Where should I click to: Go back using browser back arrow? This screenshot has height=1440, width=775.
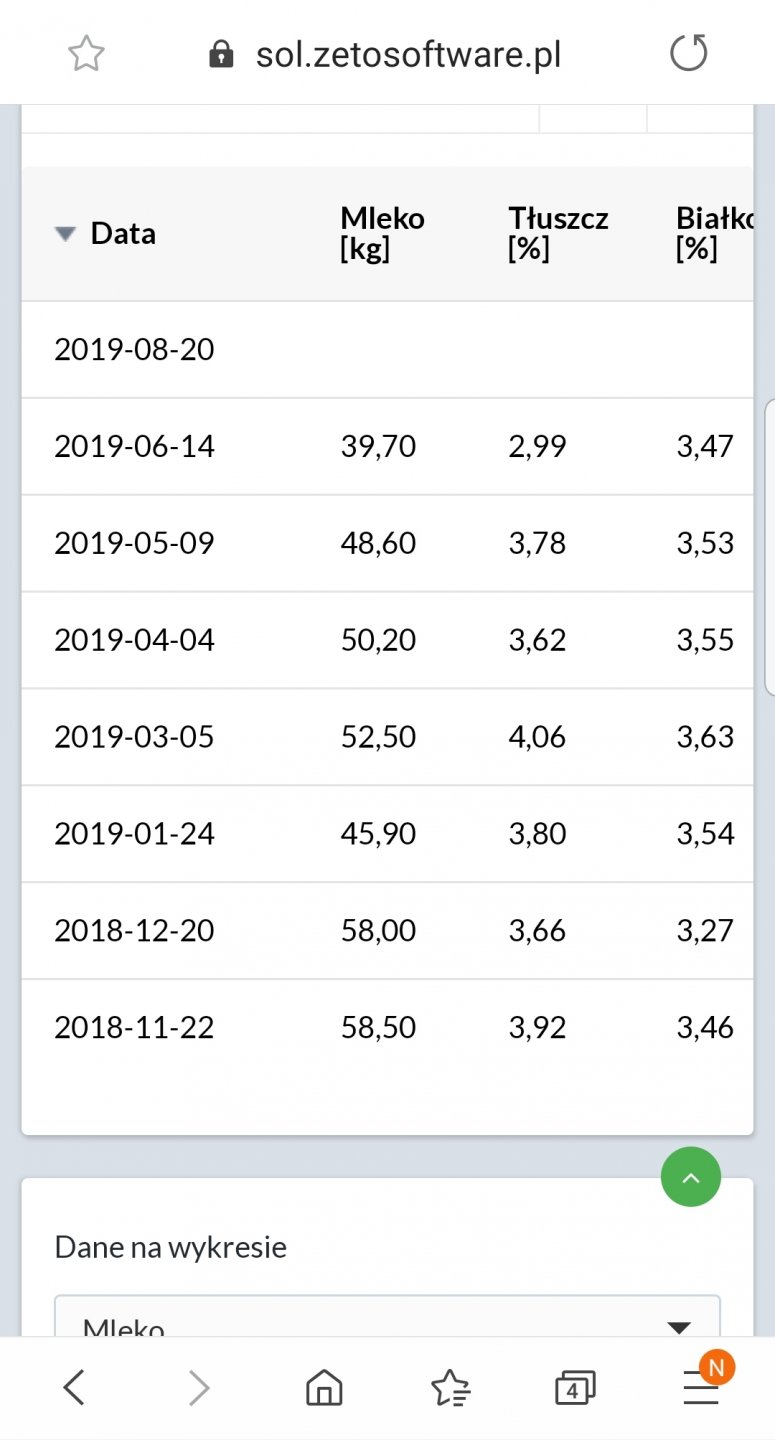point(74,1387)
